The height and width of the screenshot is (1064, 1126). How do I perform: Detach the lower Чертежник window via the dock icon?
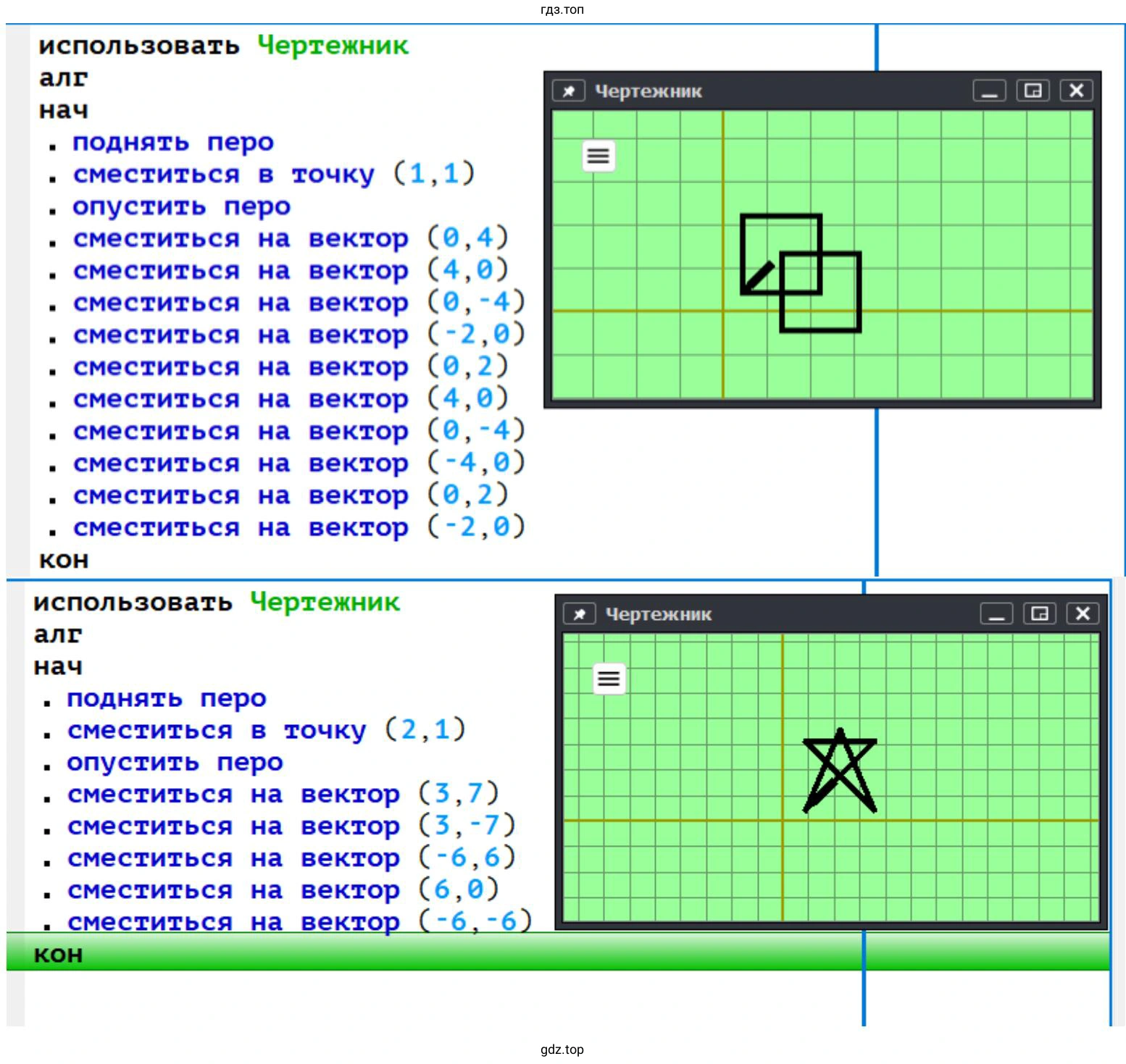pyautogui.click(x=1040, y=613)
